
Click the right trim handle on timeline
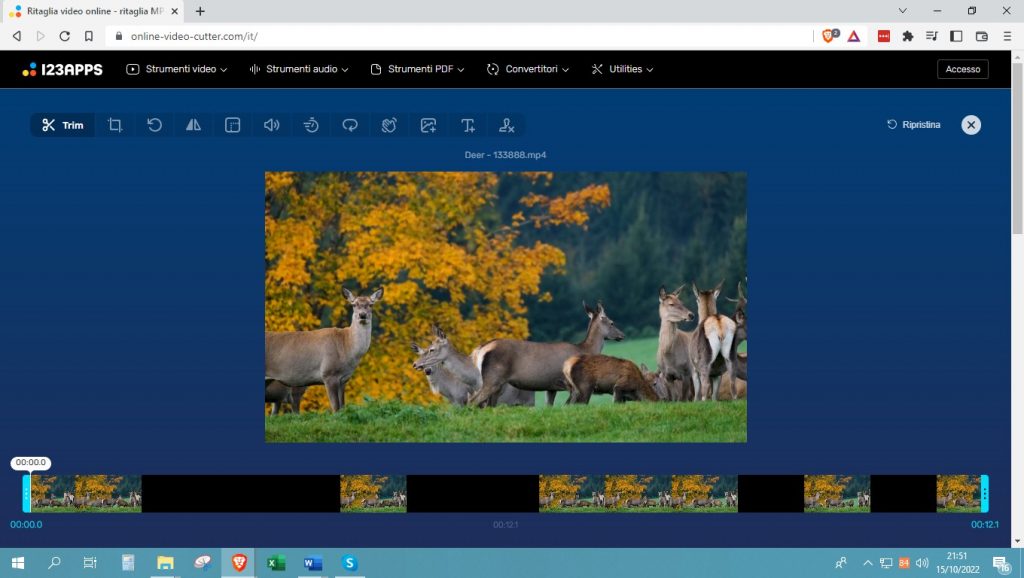[984, 494]
